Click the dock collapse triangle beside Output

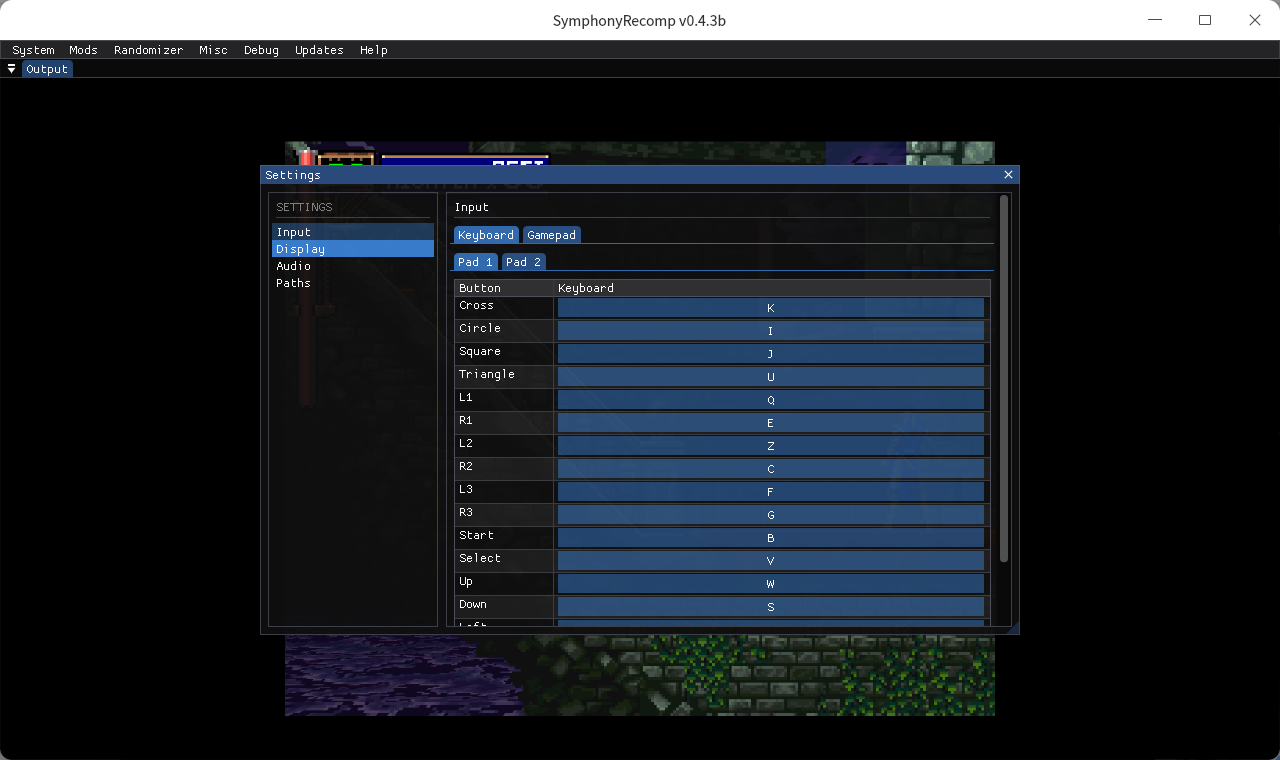[x=11, y=69]
